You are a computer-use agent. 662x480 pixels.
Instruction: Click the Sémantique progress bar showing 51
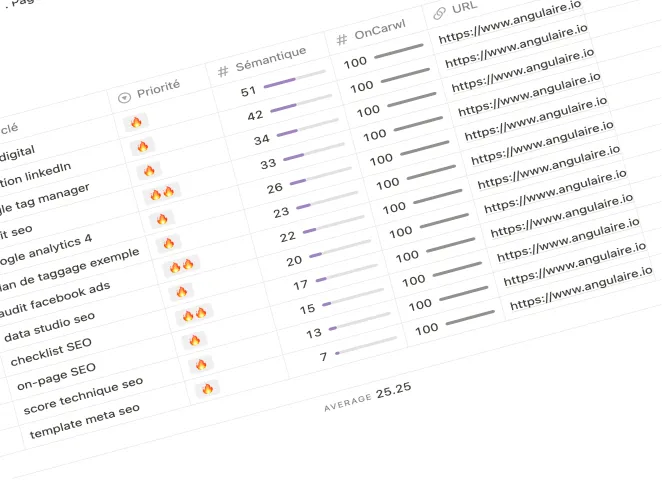295,79
